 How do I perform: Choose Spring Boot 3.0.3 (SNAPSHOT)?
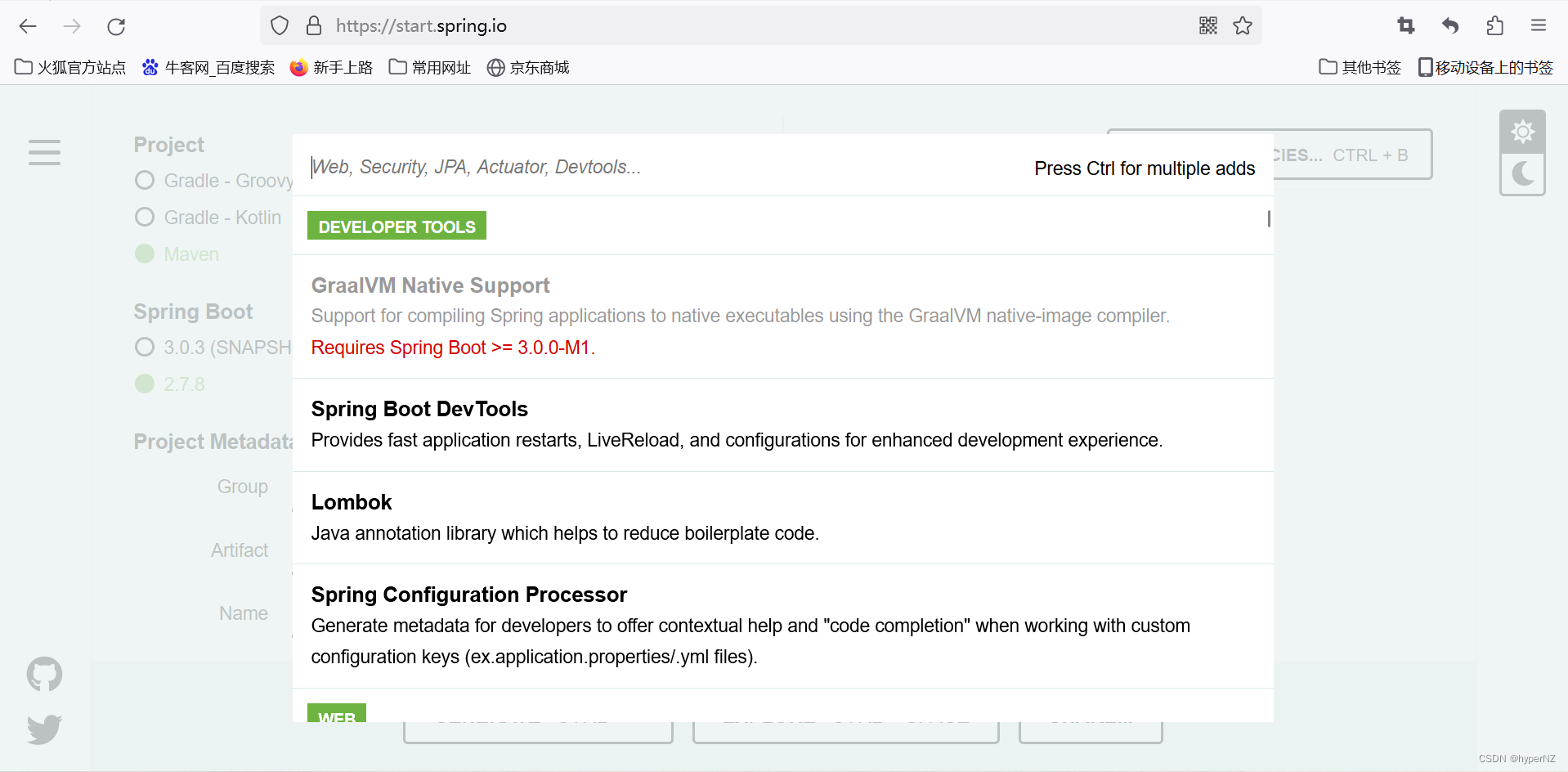pos(213,348)
